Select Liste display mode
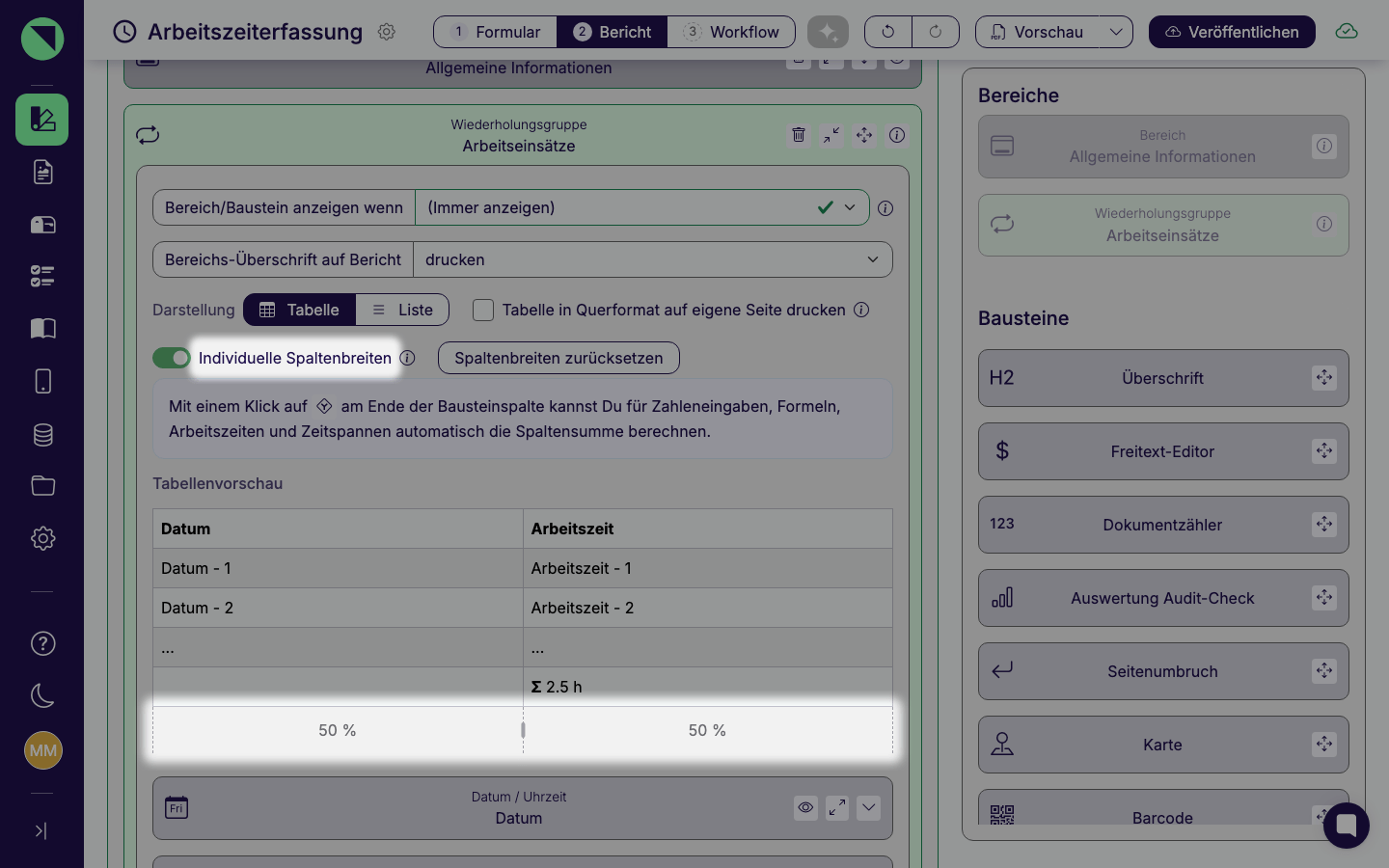The width and height of the screenshot is (1389, 868). (402, 310)
